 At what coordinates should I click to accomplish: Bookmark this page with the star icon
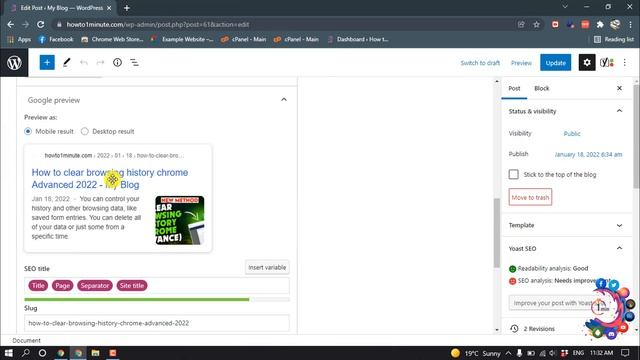pyautogui.click(x=536, y=24)
